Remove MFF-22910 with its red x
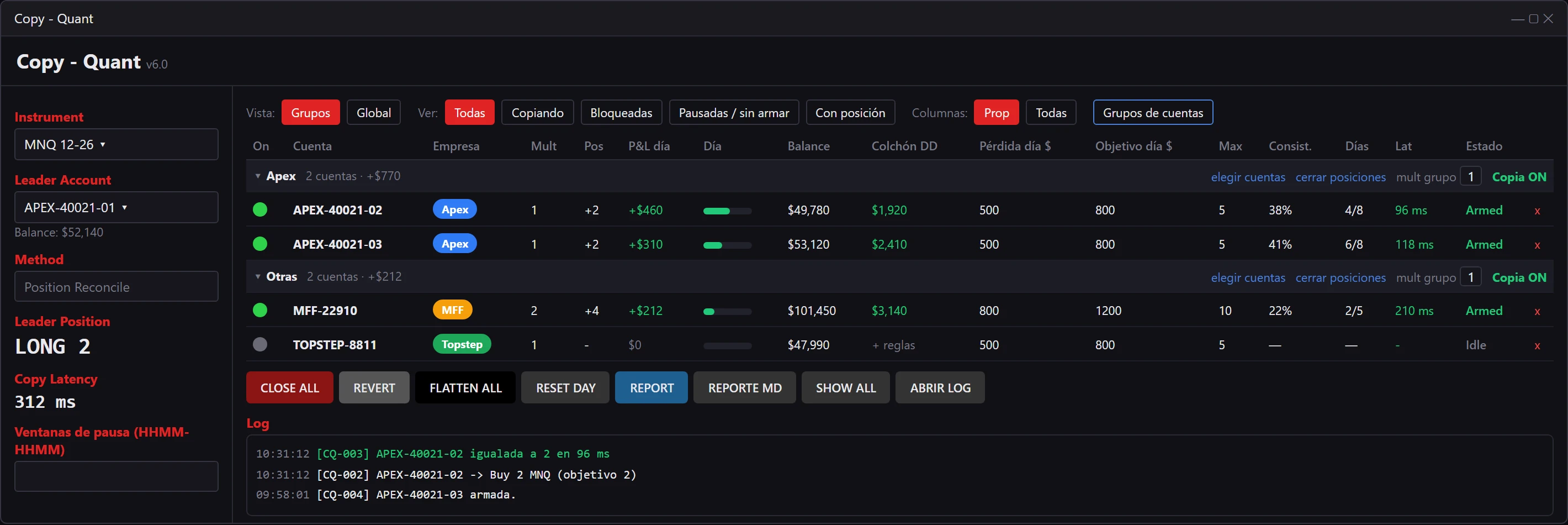The height and width of the screenshot is (525, 1568). (x=1537, y=311)
